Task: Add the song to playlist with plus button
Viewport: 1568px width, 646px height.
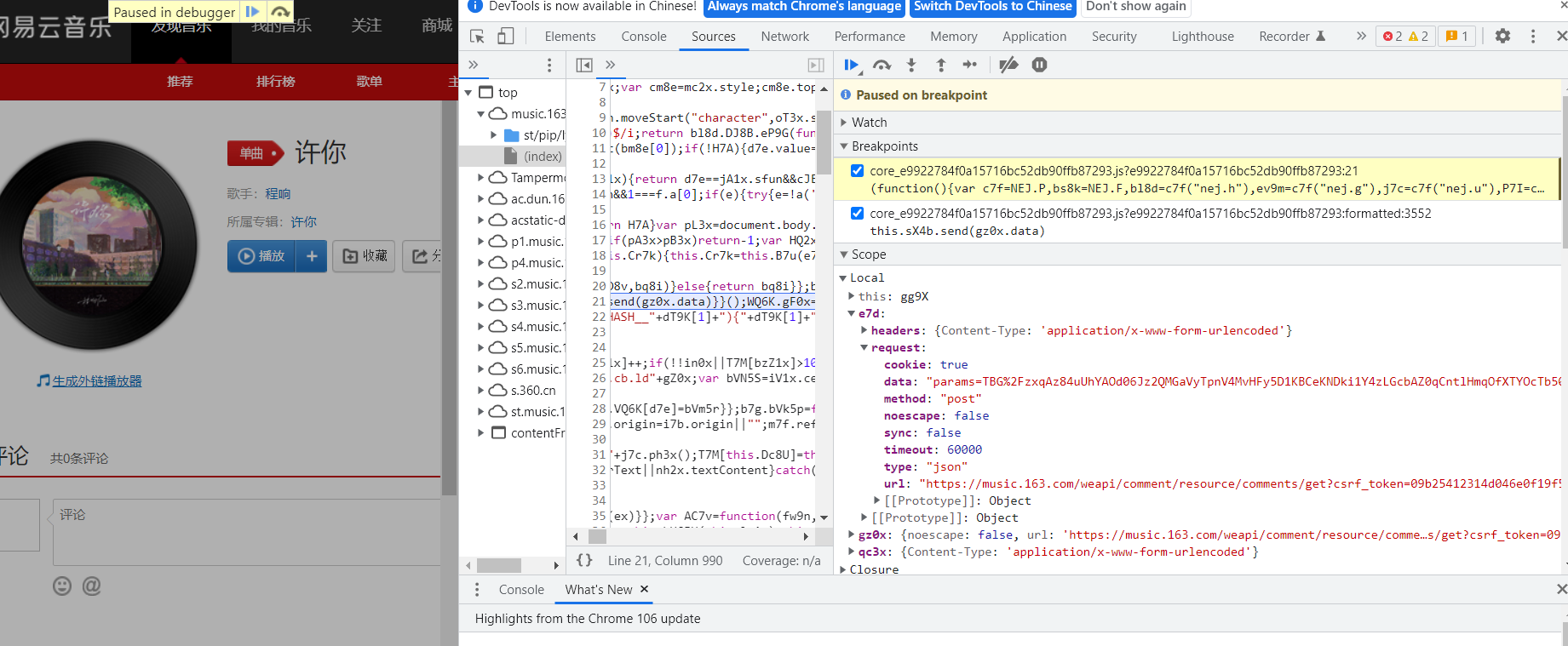Action: [x=312, y=256]
